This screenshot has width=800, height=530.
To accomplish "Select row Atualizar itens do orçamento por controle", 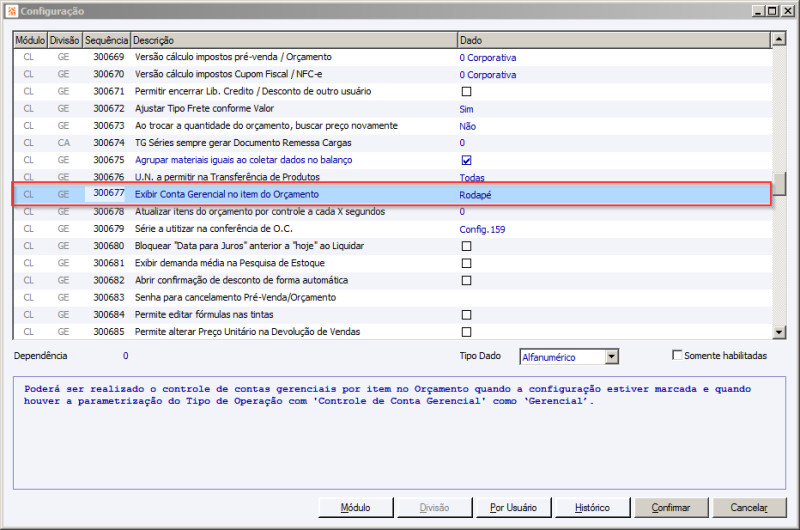I will (x=392, y=212).
